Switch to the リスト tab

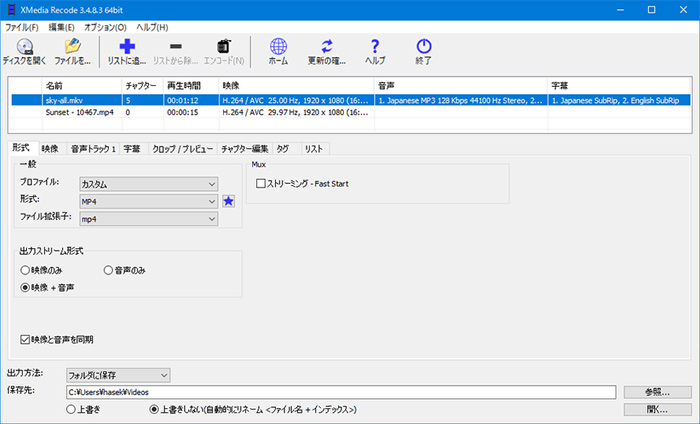click(314, 149)
